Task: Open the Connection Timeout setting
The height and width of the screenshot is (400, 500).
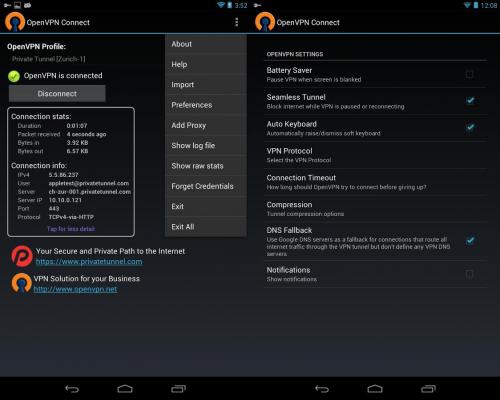Action: [376, 182]
